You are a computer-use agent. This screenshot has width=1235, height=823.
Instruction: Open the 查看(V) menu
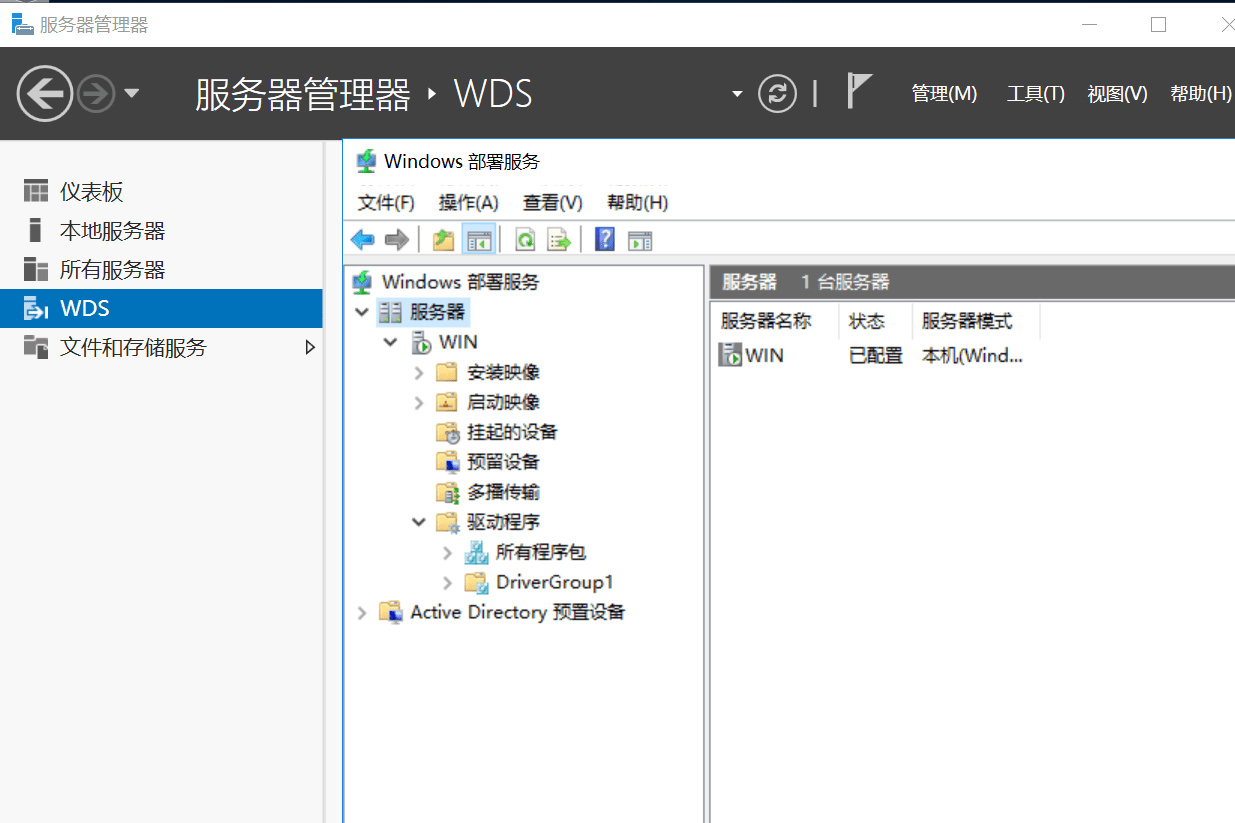click(552, 202)
